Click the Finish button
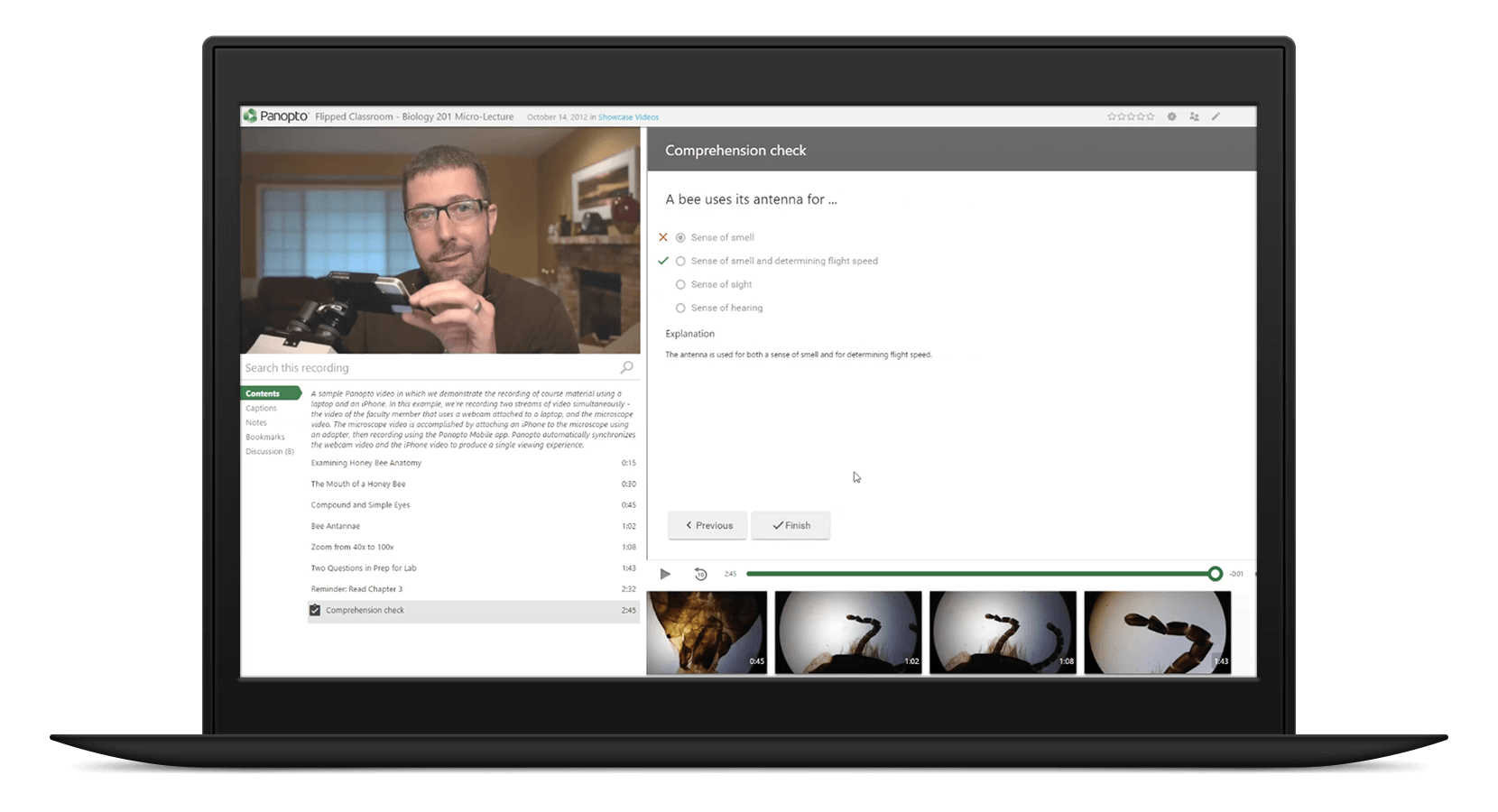The width and height of the screenshot is (1498, 812). tap(791, 525)
